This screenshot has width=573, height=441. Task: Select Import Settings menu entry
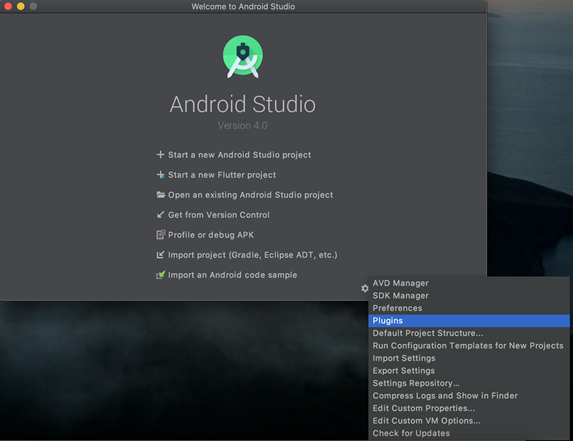click(x=469, y=358)
